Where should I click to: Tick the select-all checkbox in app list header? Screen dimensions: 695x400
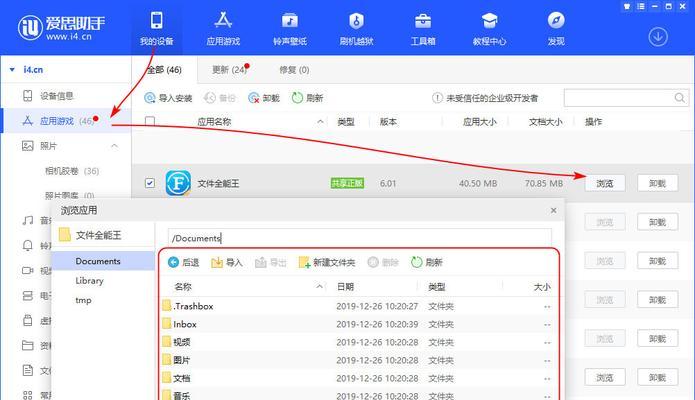point(150,121)
